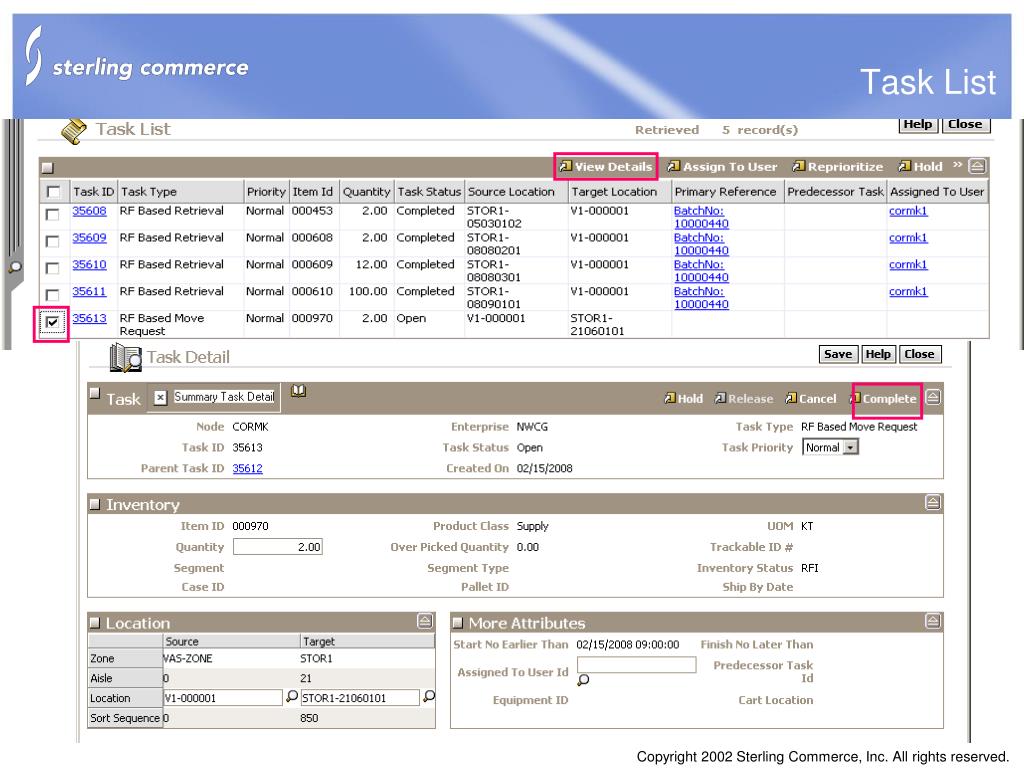The height and width of the screenshot is (768, 1024).
Task: Click the Complete action in Task Detail
Action: [x=884, y=398]
